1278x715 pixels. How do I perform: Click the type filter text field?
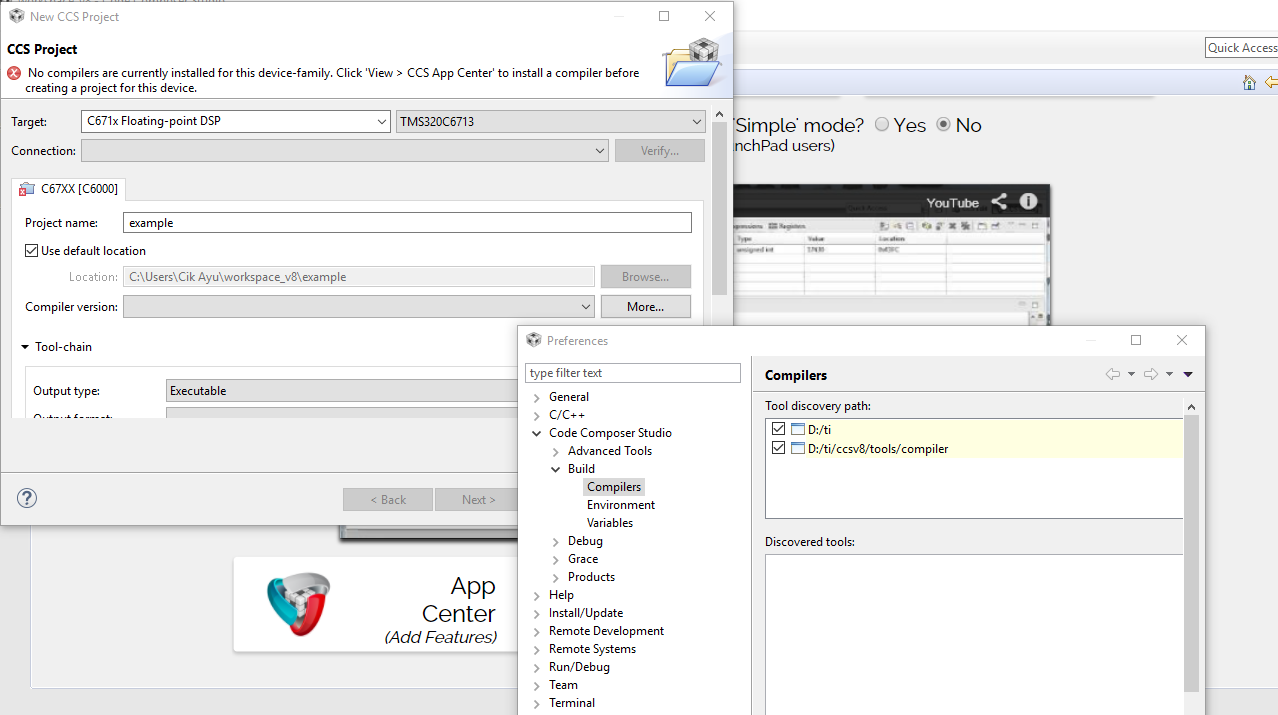tap(633, 373)
